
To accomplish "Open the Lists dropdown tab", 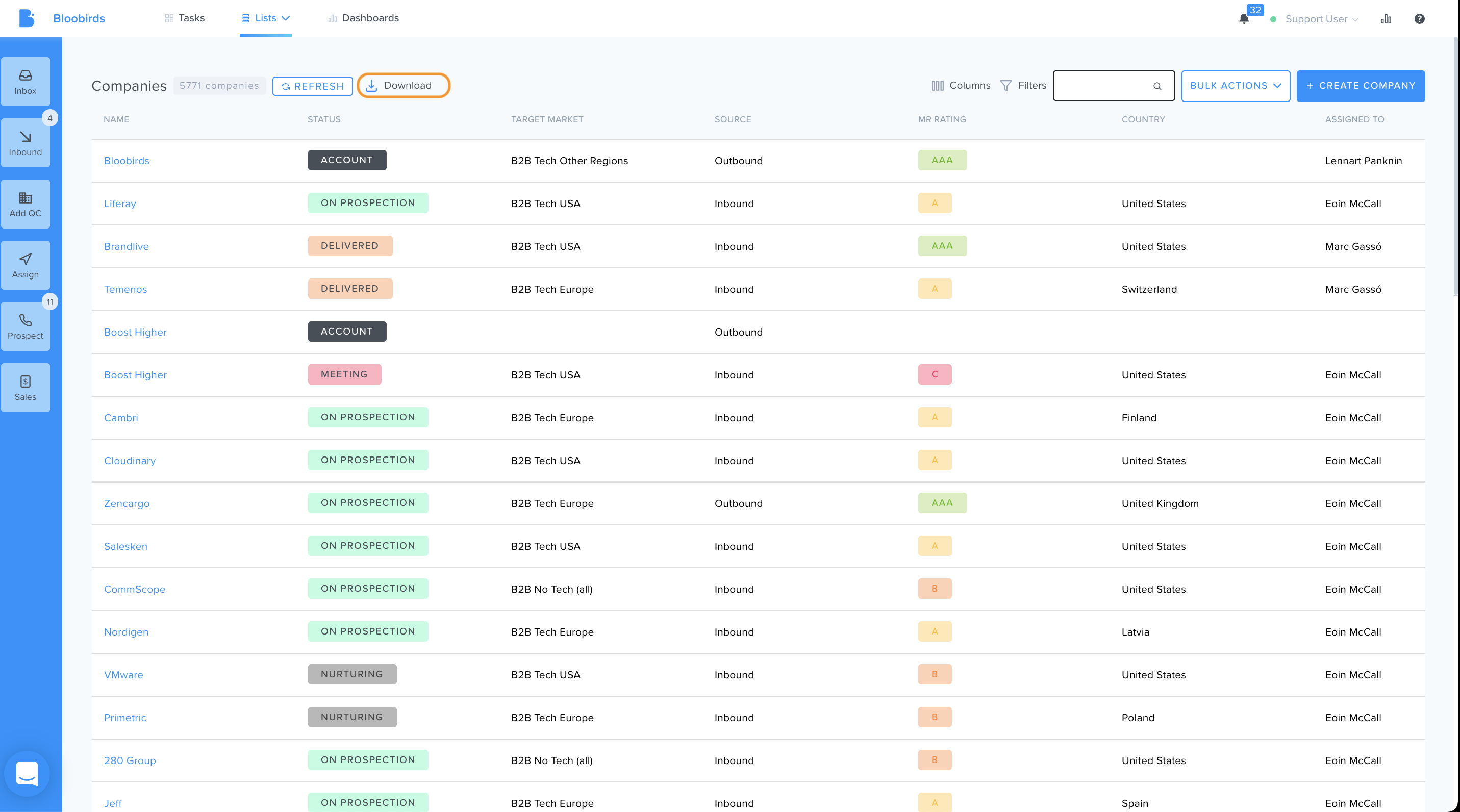I will (x=266, y=18).
